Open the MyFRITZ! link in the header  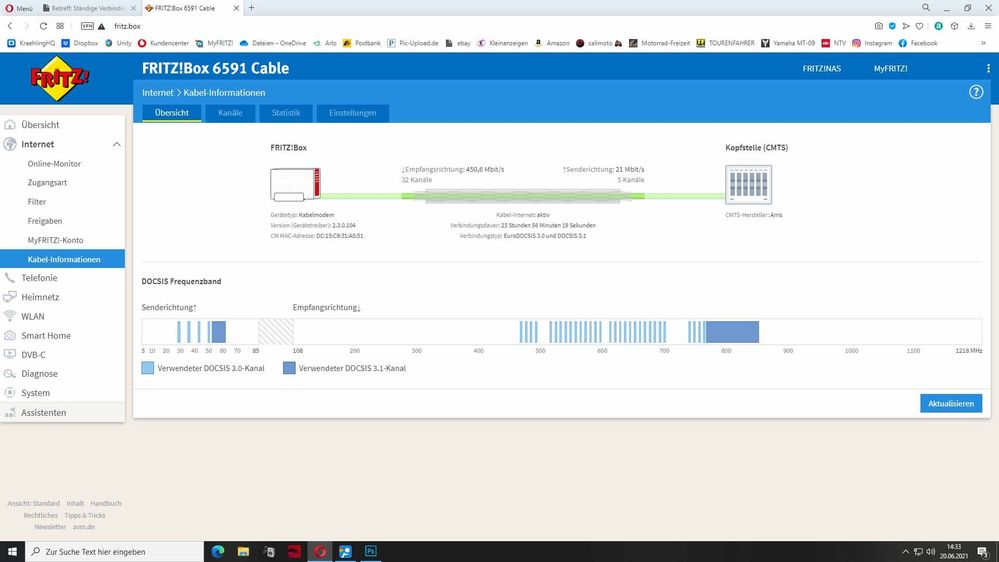pyautogui.click(x=890, y=69)
